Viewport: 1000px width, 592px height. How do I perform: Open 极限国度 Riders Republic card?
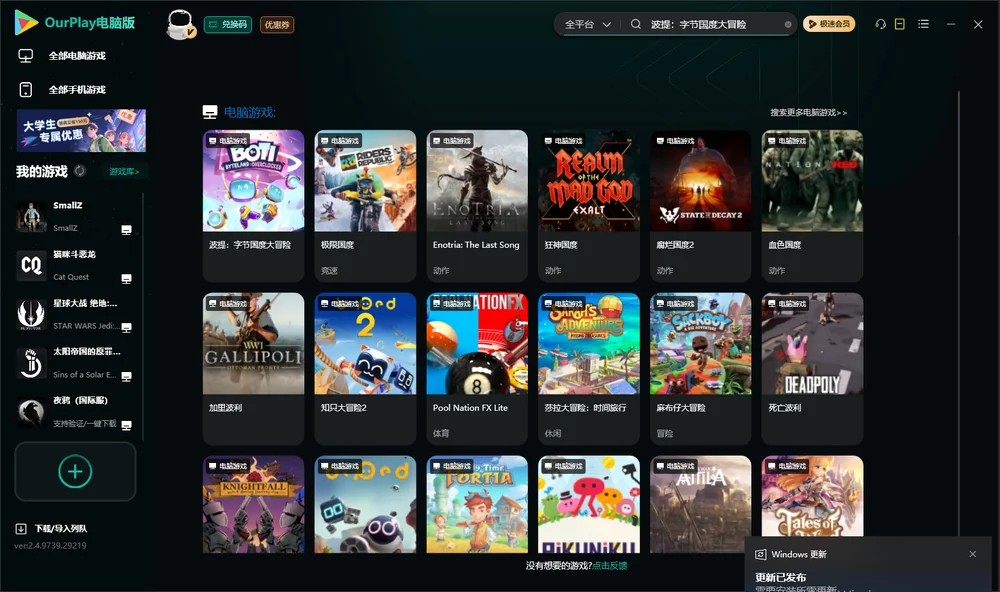tap(365, 205)
